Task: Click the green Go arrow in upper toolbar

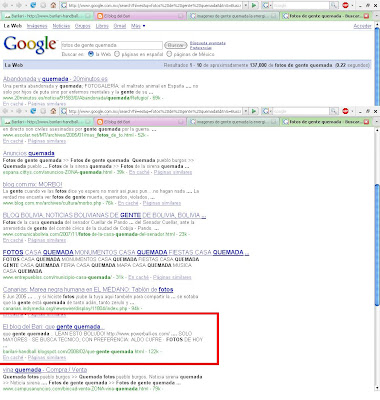Action: click(254, 5)
